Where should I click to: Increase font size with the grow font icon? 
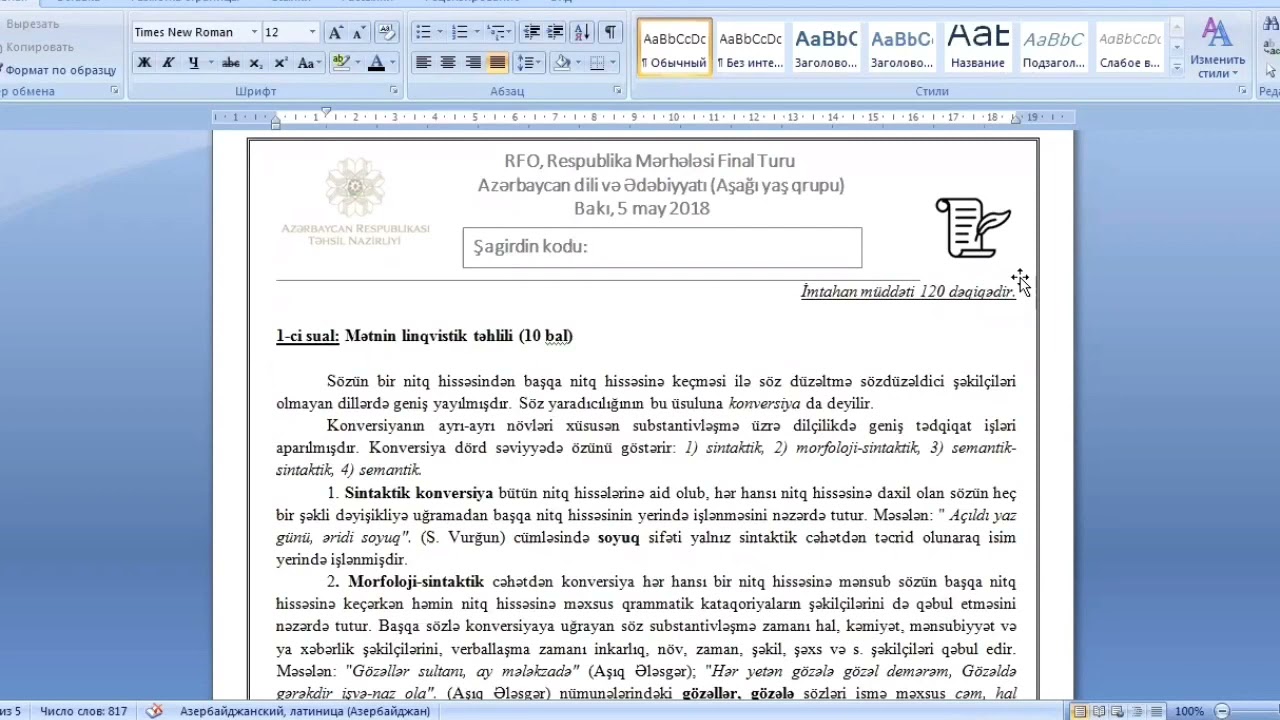click(335, 33)
